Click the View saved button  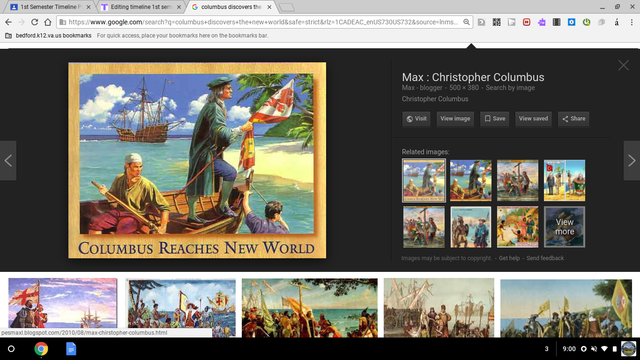coord(533,119)
